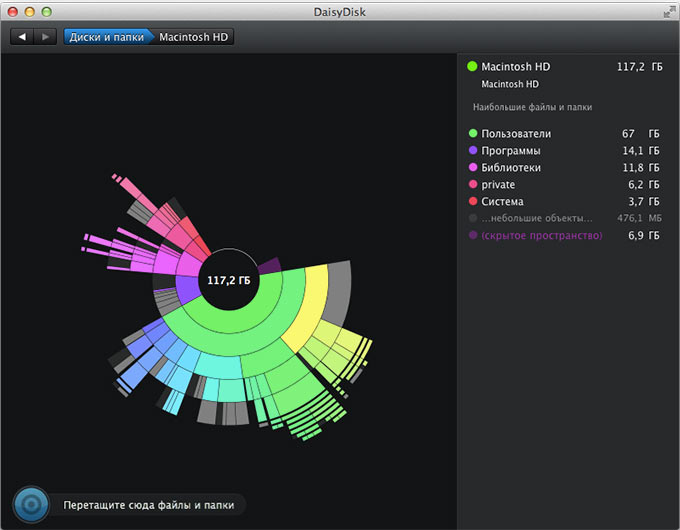Go forward with the right arrow button
The width and height of the screenshot is (680, 530).
(45, 37)
